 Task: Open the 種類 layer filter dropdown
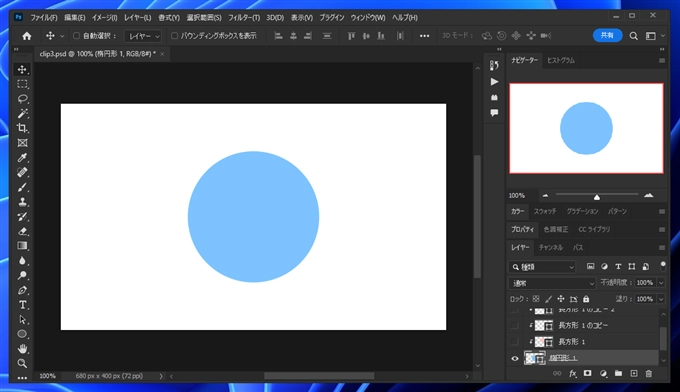pos(542,267)
